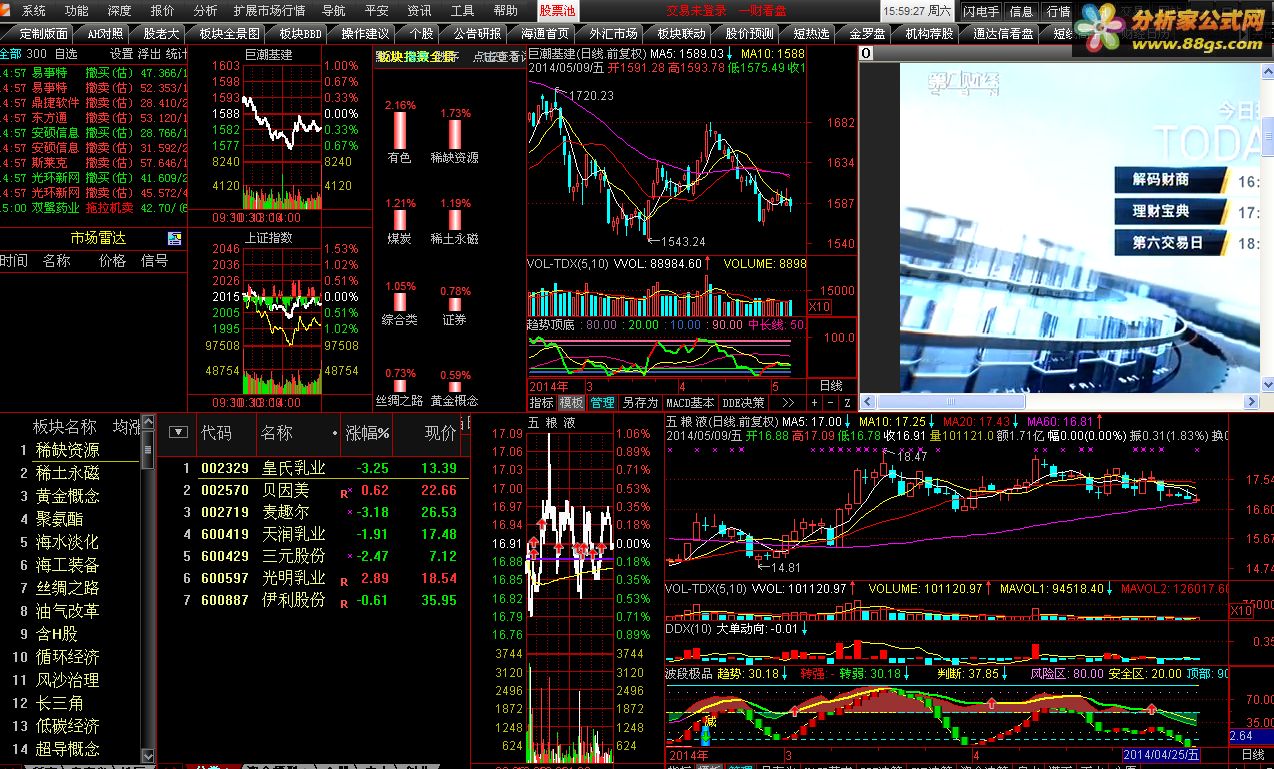Click 设置 in the ticker panel
The width and height of the screenshot is (1274, 769).
[121, 53]
